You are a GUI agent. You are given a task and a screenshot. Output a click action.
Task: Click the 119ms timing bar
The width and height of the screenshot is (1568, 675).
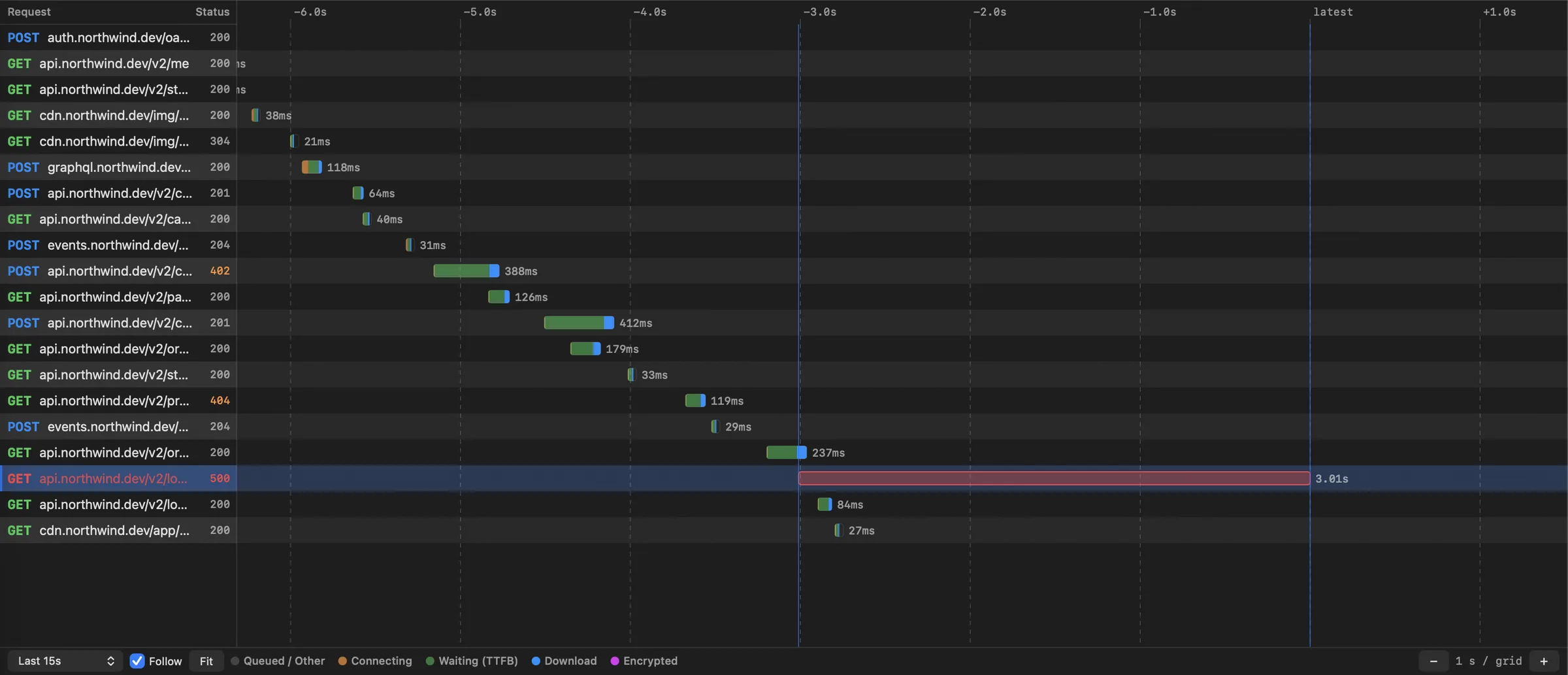click(x=695, y=401)
